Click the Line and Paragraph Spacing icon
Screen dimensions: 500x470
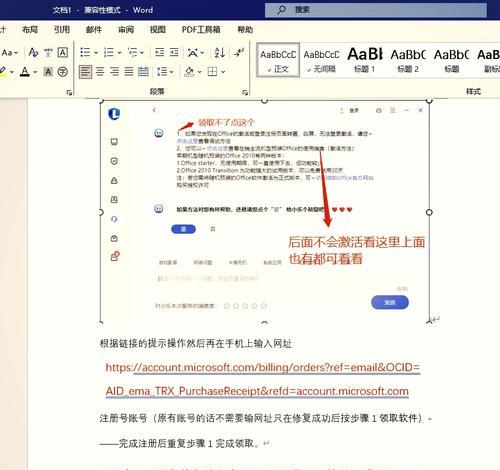[x=162, y=72]
